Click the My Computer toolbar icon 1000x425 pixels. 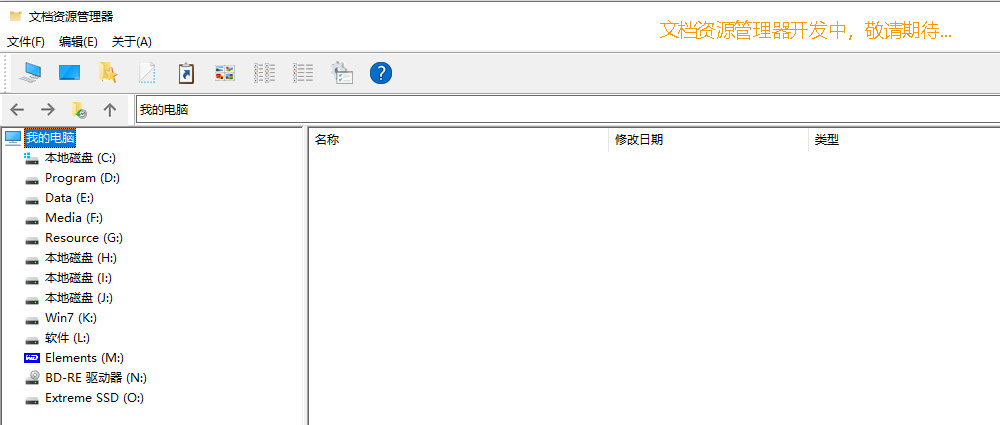(30, 73)
